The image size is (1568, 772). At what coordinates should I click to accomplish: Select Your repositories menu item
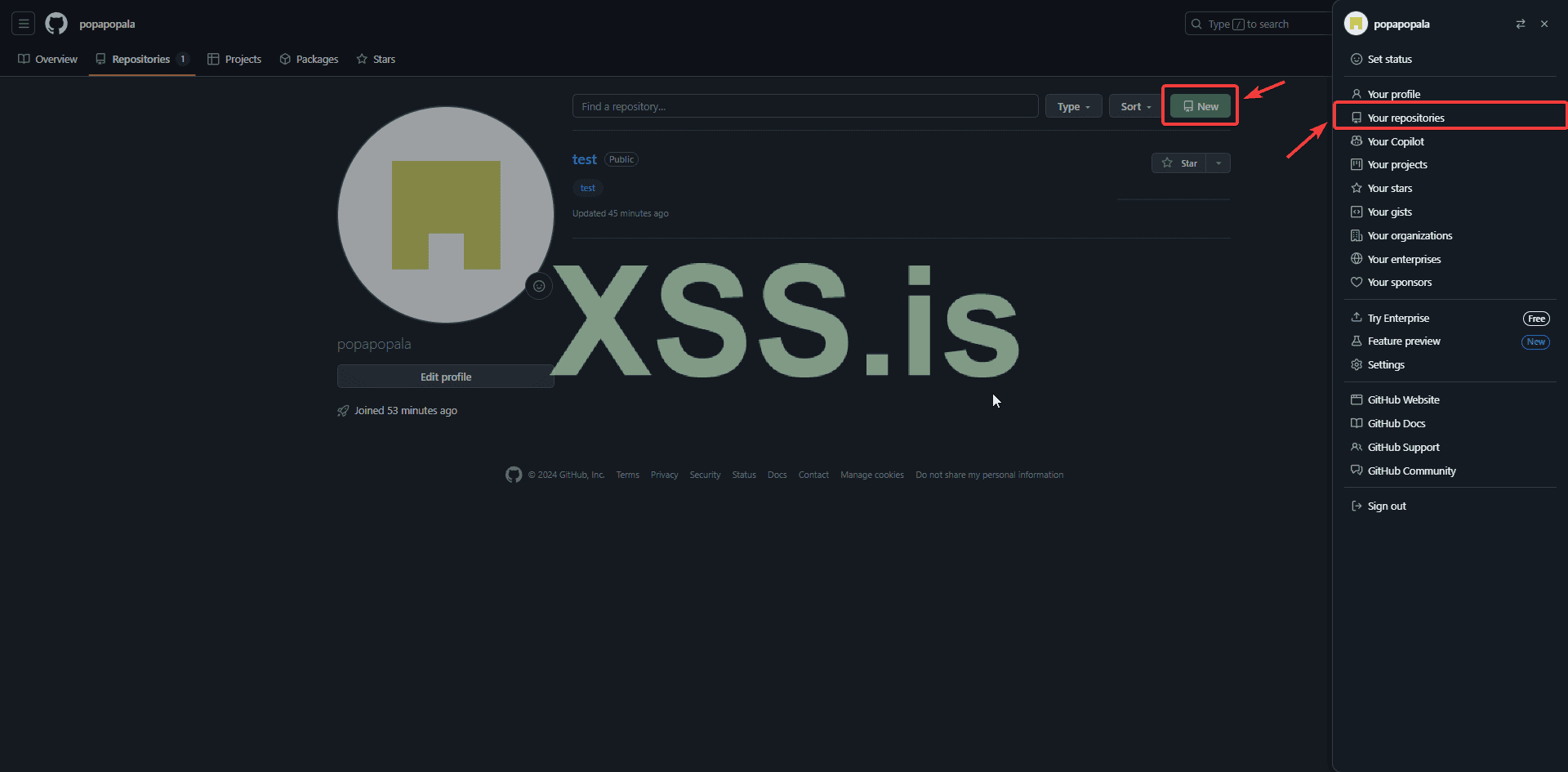click(x=1450, y=118)
